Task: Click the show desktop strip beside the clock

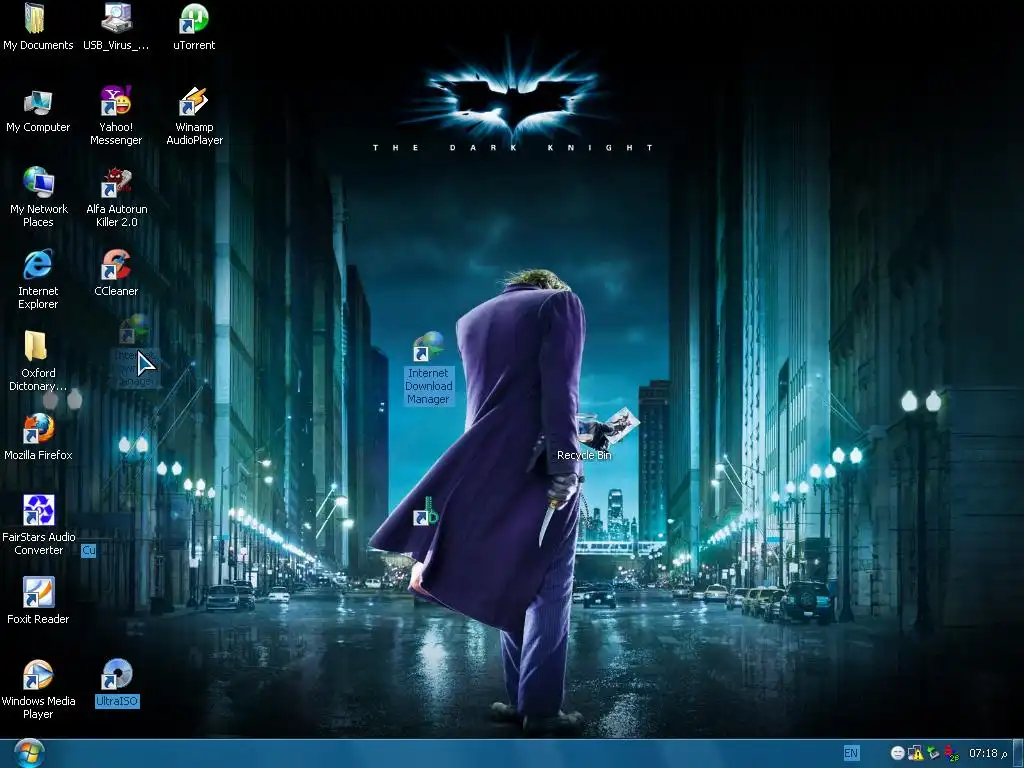Action: (x=1017, y=753)
